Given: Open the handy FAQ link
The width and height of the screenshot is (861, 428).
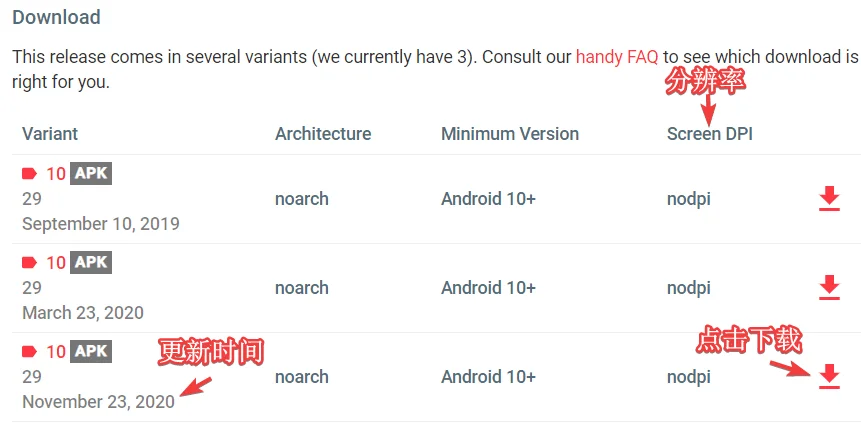Looking at the screenshot, I should pyautogui.click(x=617, y=57).
